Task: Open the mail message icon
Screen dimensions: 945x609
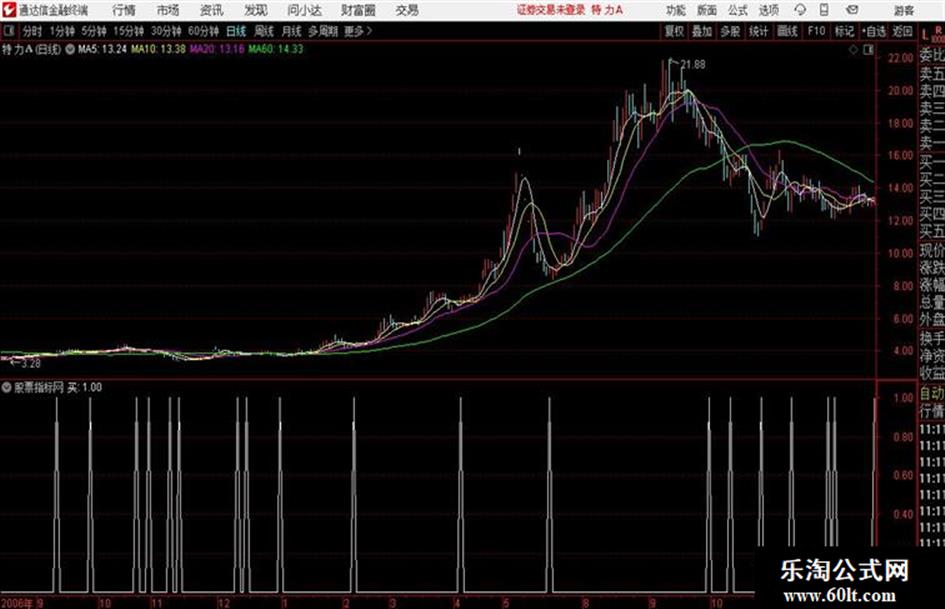Action: [x=852, y=10]
